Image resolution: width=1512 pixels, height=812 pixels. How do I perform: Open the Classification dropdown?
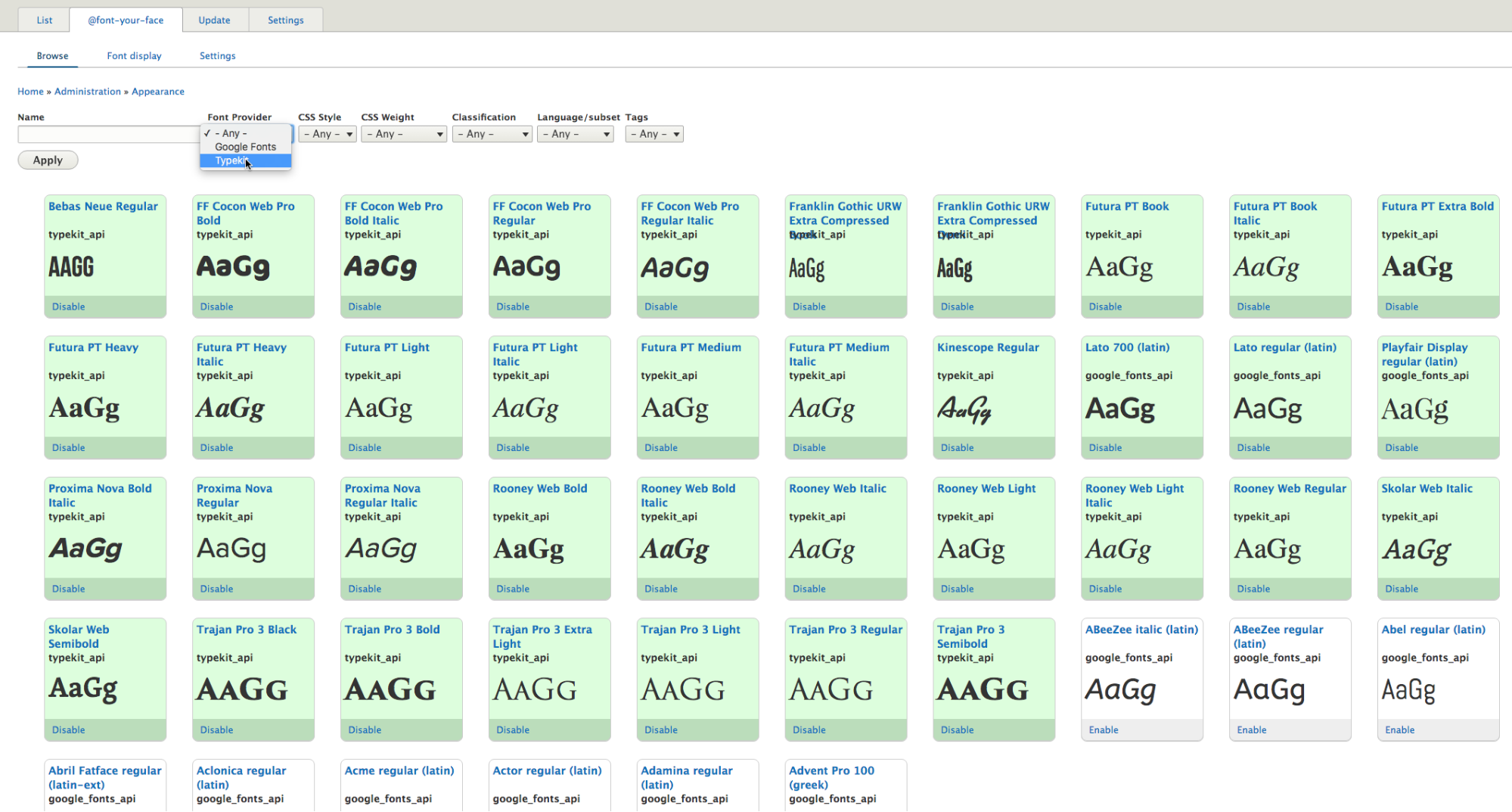492,134
